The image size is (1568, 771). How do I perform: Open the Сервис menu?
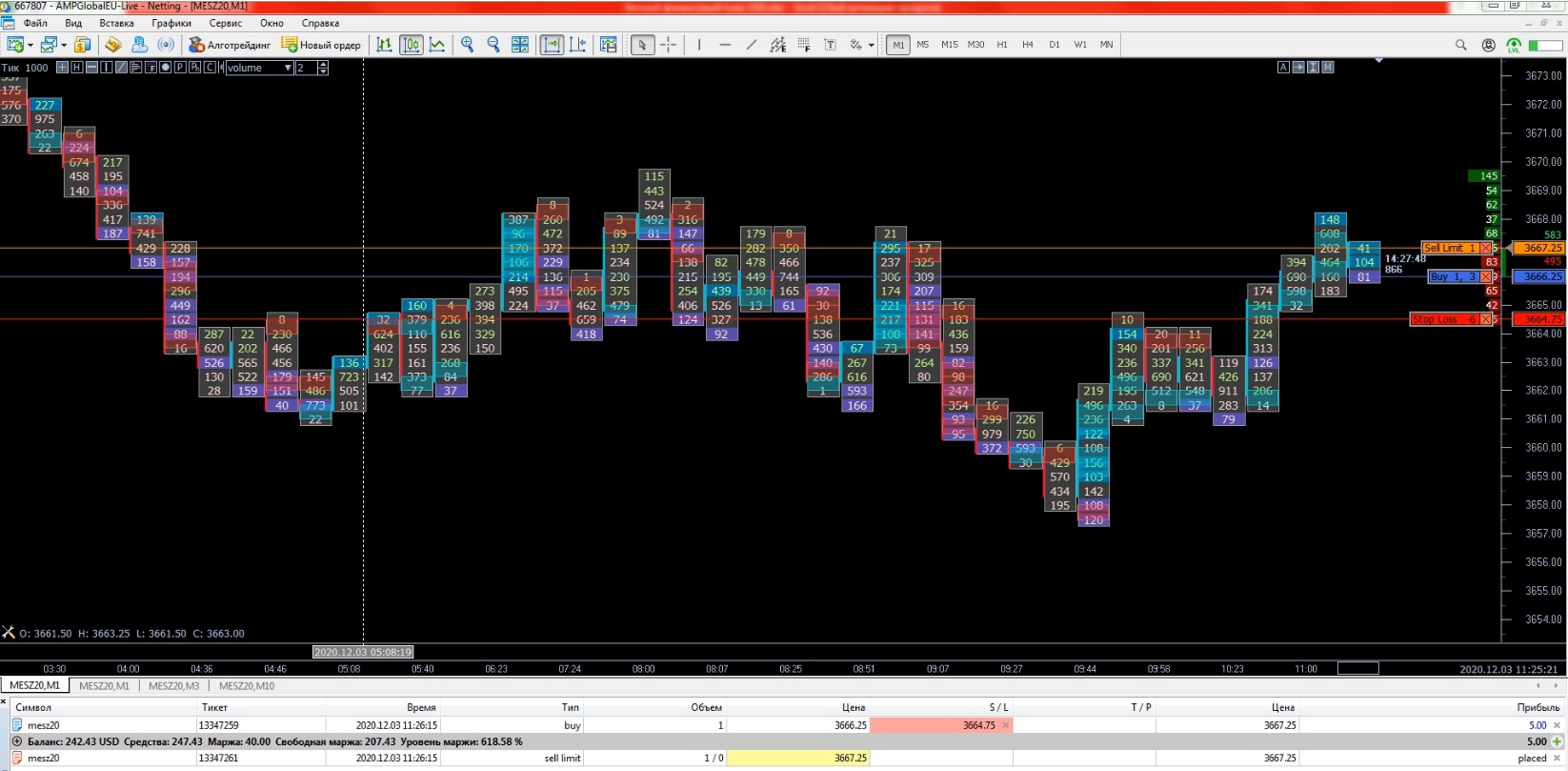[x=226, y=23]
